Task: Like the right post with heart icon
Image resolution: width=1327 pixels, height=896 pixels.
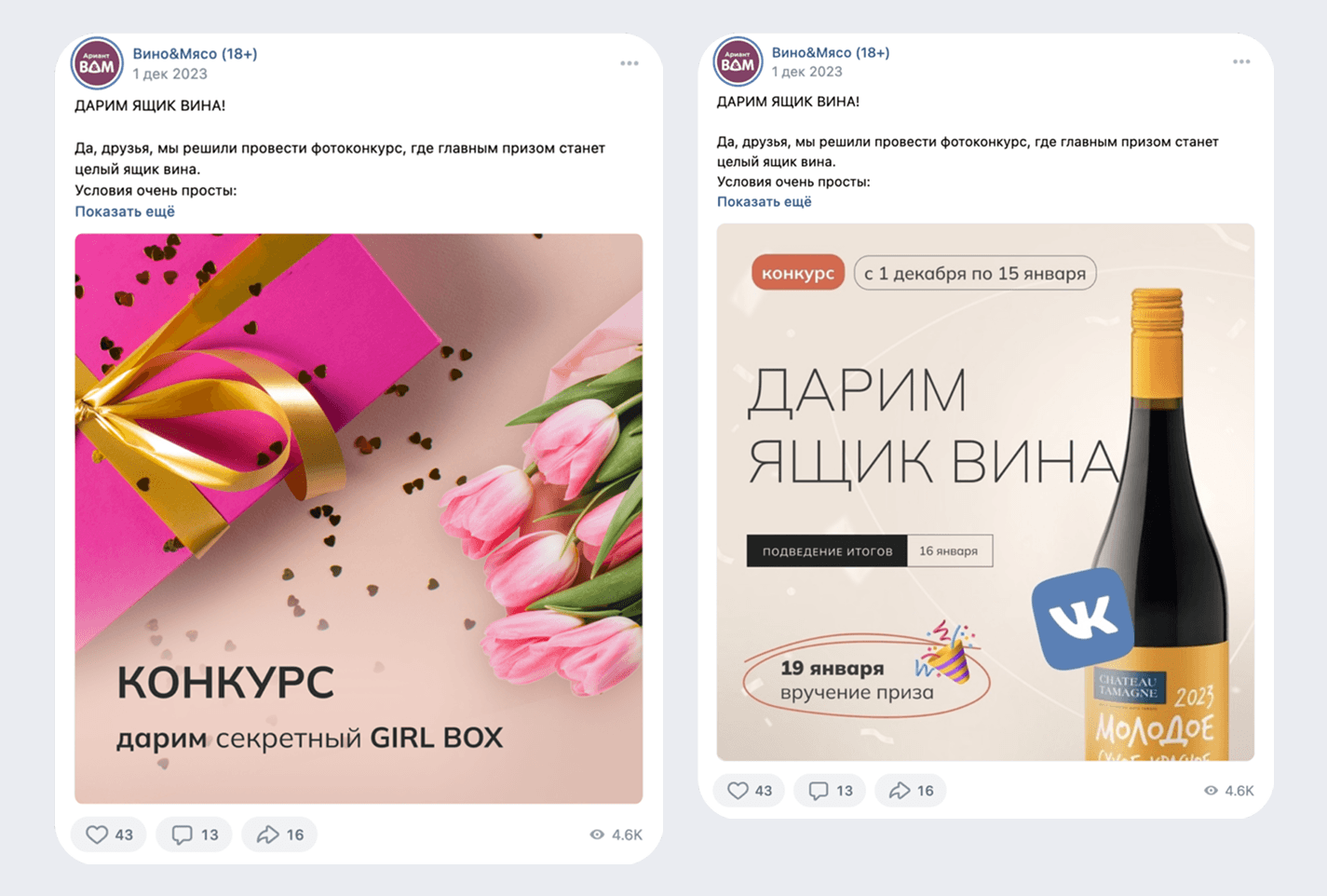Action: (x=750, y=791)
